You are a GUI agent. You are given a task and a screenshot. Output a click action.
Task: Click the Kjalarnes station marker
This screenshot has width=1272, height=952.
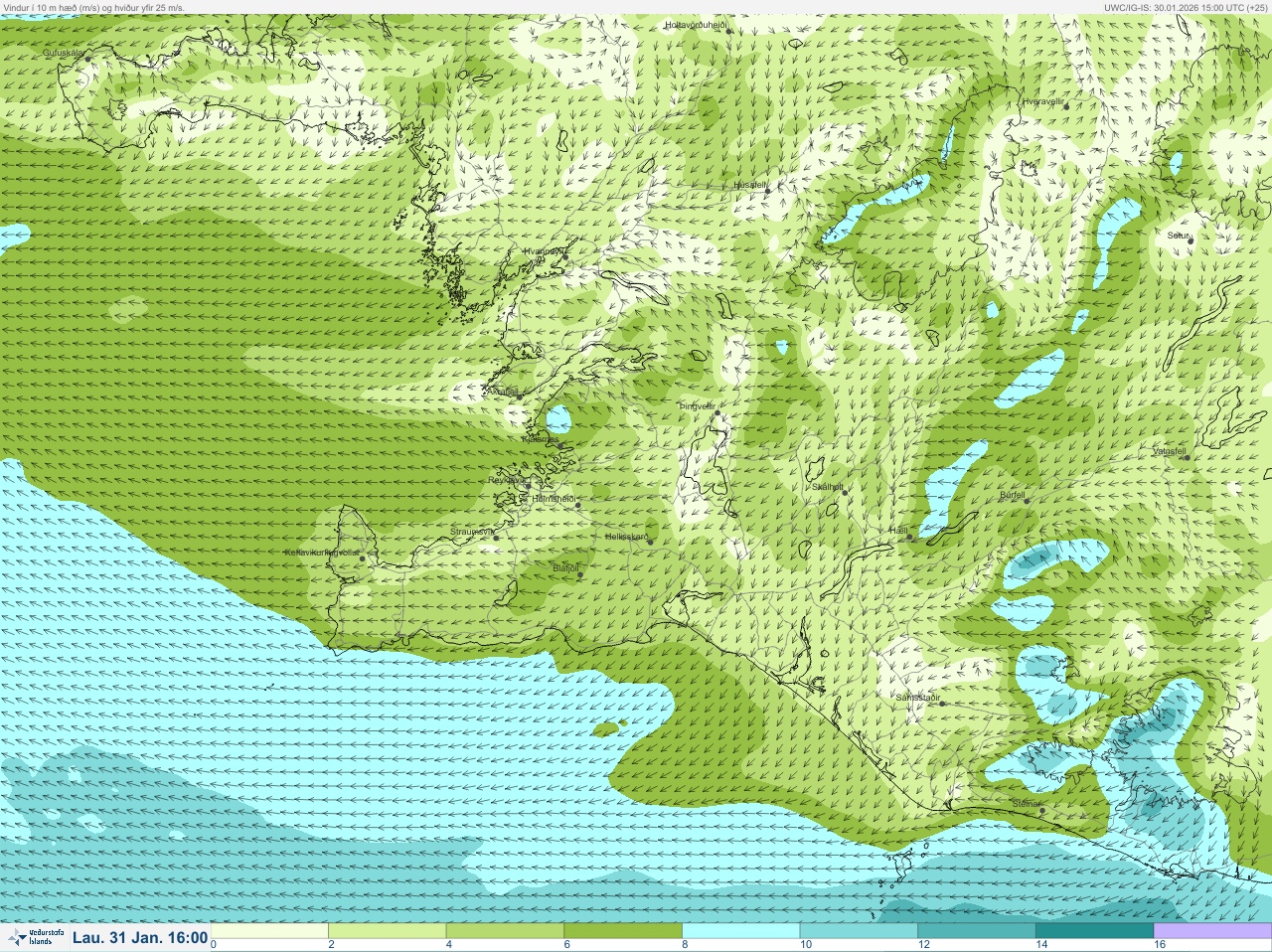tap(560, 446)
